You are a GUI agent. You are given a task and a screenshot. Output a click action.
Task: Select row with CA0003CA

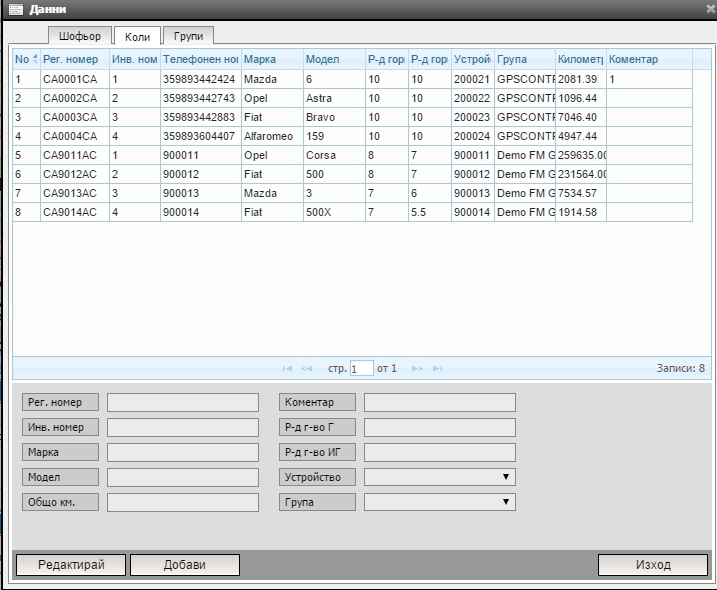click(352, 117)
